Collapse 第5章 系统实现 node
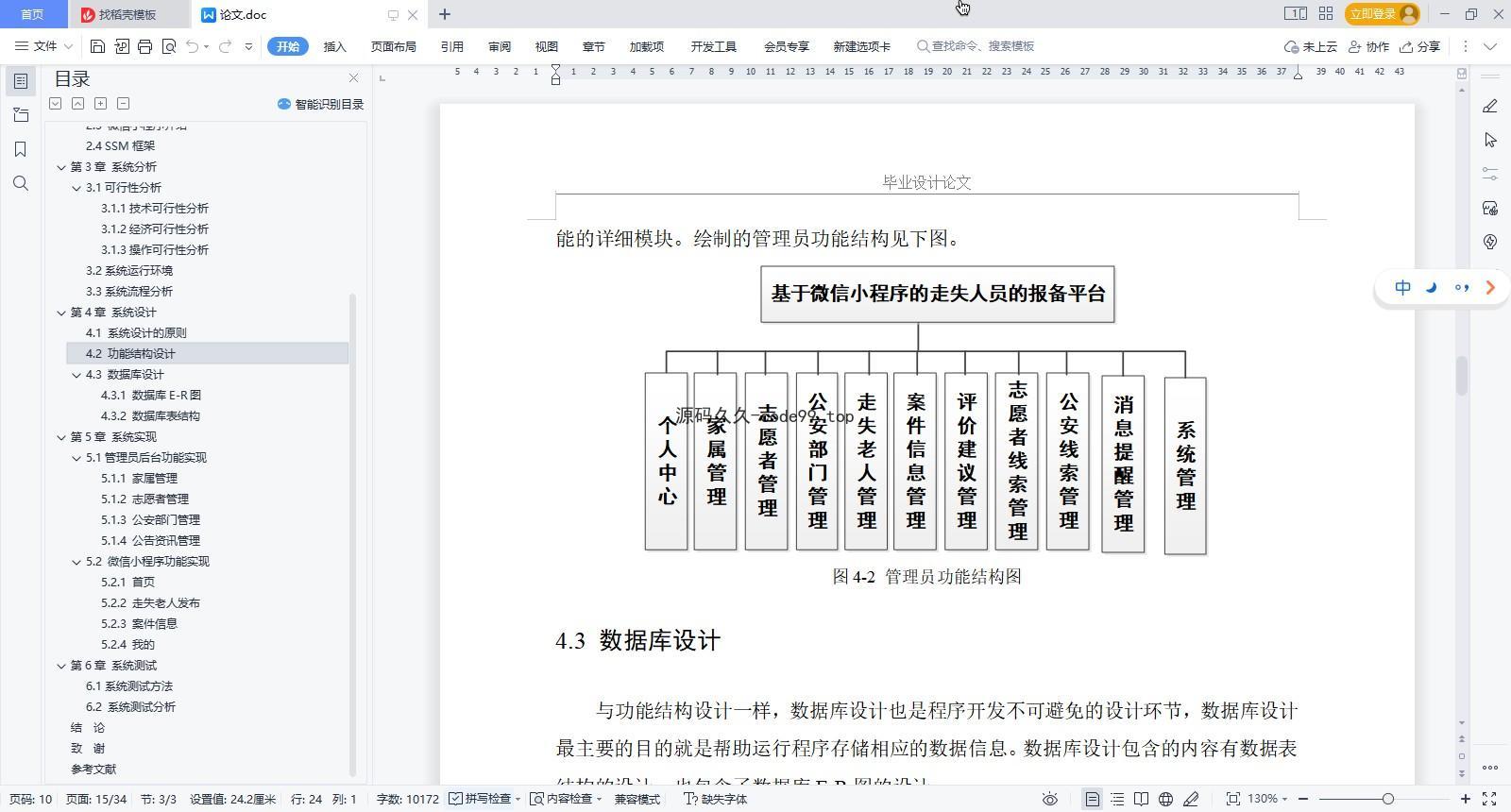The height and width of the screenshot is (812, 1511). click(x=61, y=437)
